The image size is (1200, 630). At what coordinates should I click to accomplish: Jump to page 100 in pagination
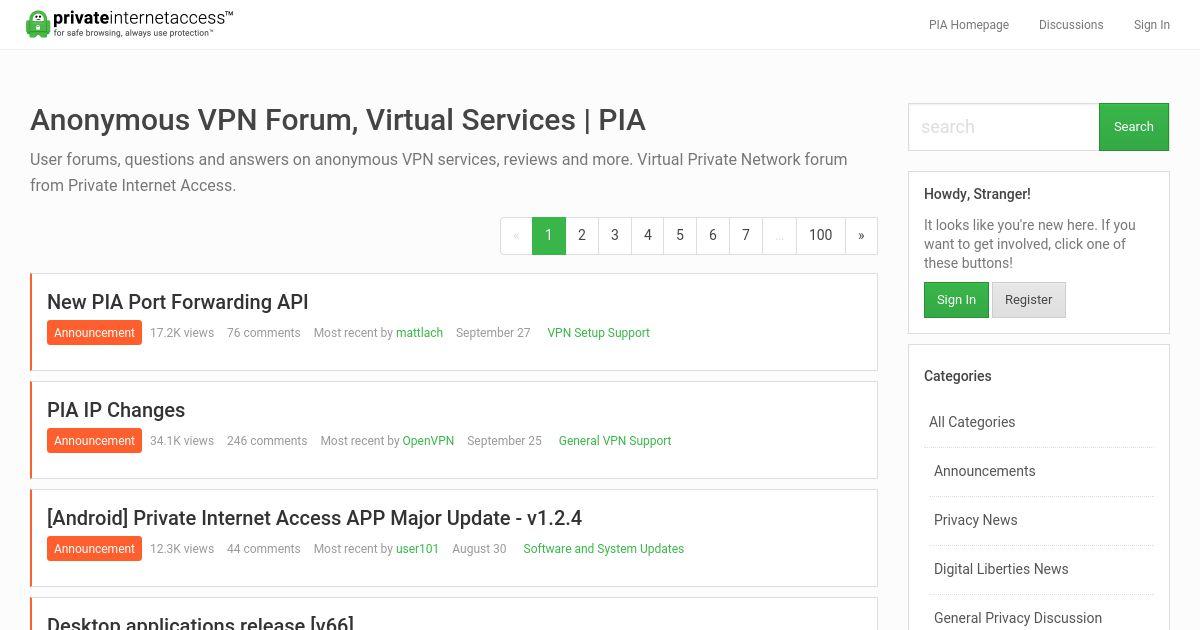[820, 235]
